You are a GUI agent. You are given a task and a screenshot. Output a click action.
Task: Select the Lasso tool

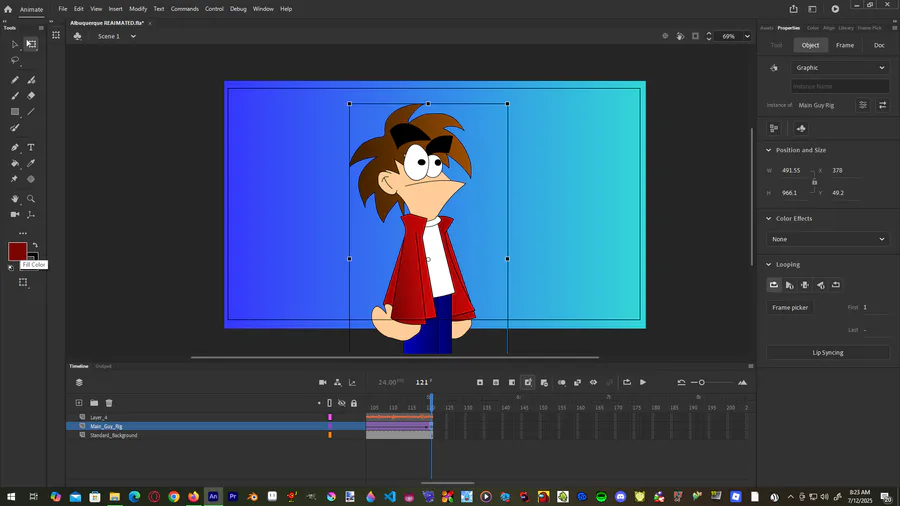point(15,60)
